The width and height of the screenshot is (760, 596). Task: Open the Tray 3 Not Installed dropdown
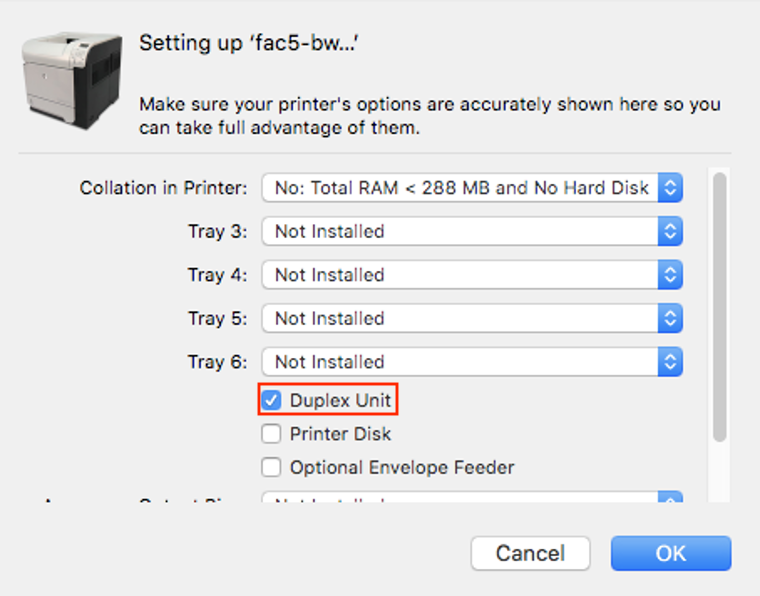472,231
